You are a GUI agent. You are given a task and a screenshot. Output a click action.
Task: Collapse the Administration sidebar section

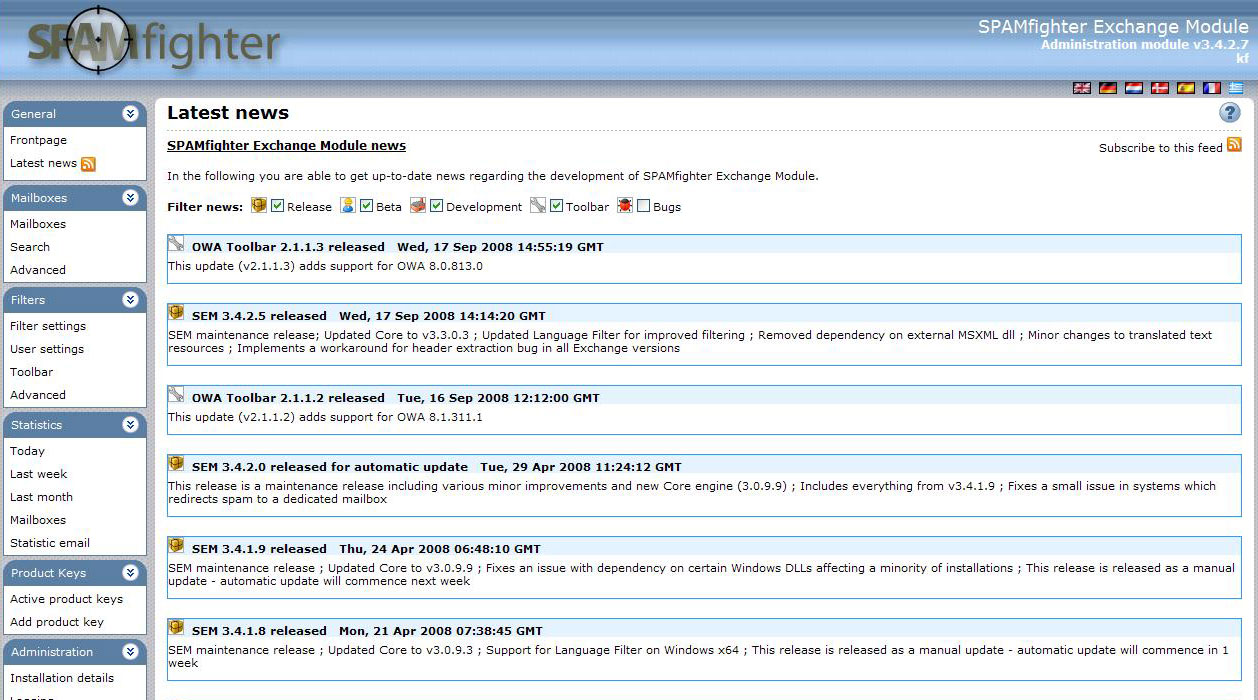click(x=130, y=652)
